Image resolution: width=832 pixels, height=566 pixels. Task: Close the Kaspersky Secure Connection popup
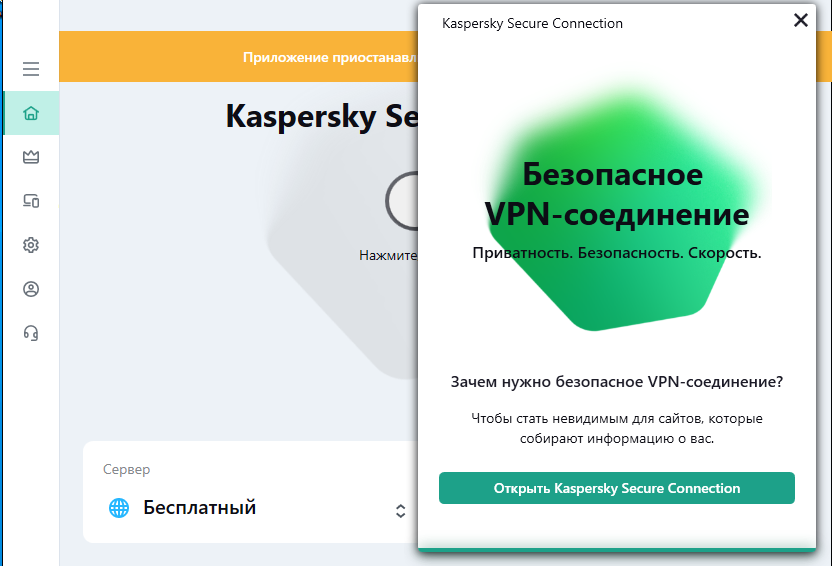point(800,20)
